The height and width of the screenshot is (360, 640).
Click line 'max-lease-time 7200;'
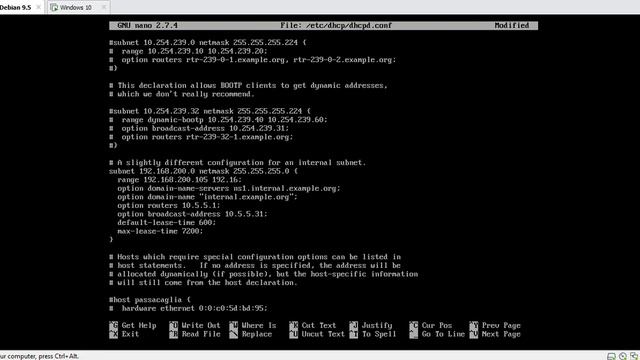click(x=160, y=231)
